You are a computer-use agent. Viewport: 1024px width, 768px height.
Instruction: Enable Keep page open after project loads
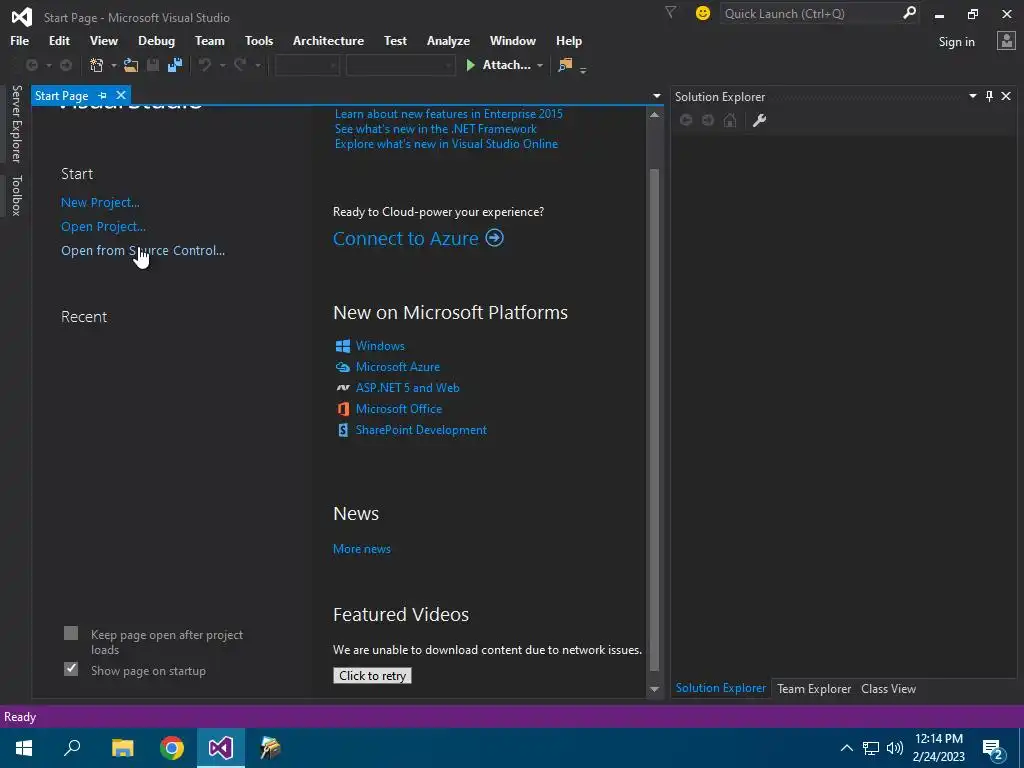[71, 633]
